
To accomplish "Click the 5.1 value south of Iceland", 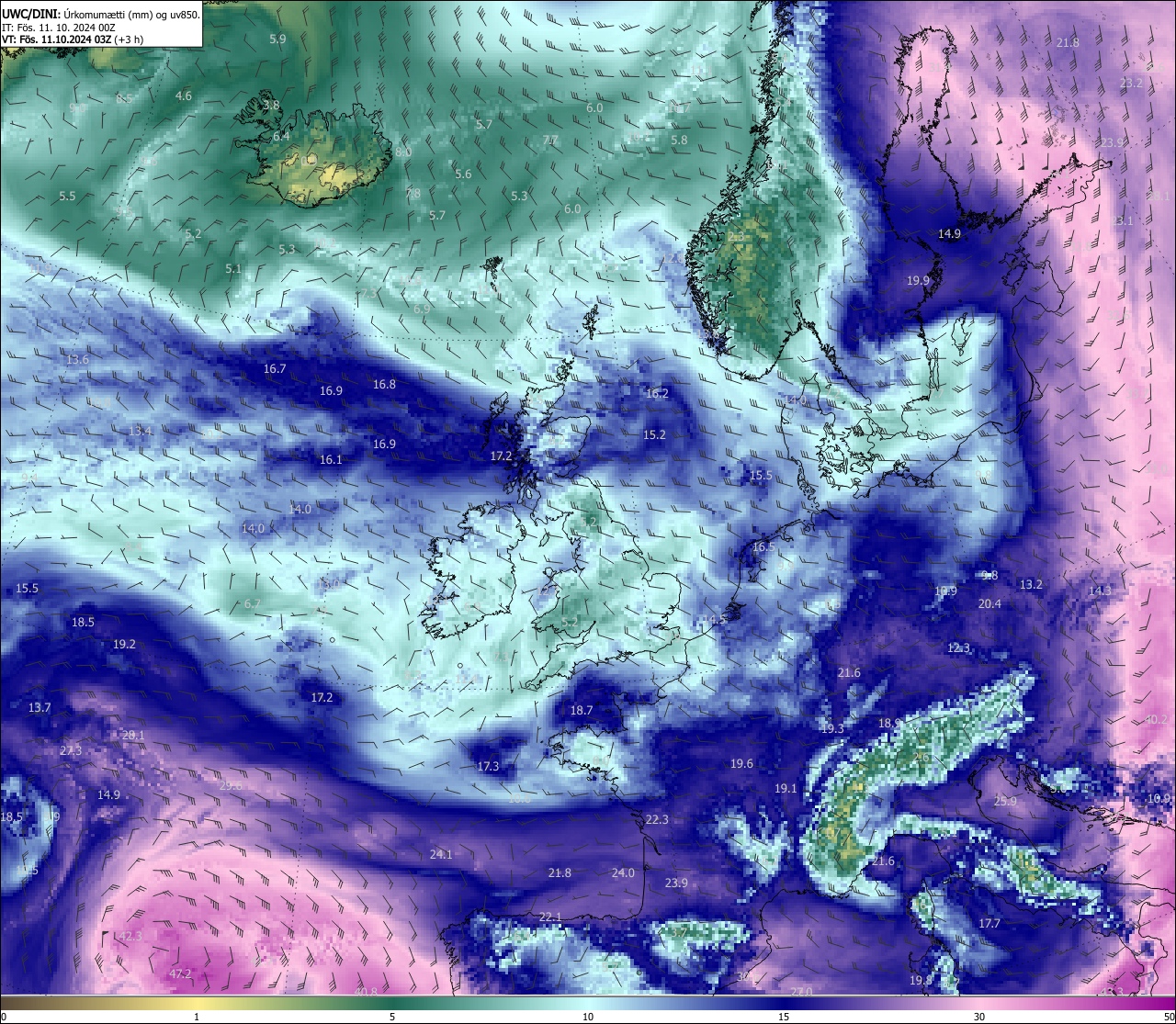I will (233, 268).
